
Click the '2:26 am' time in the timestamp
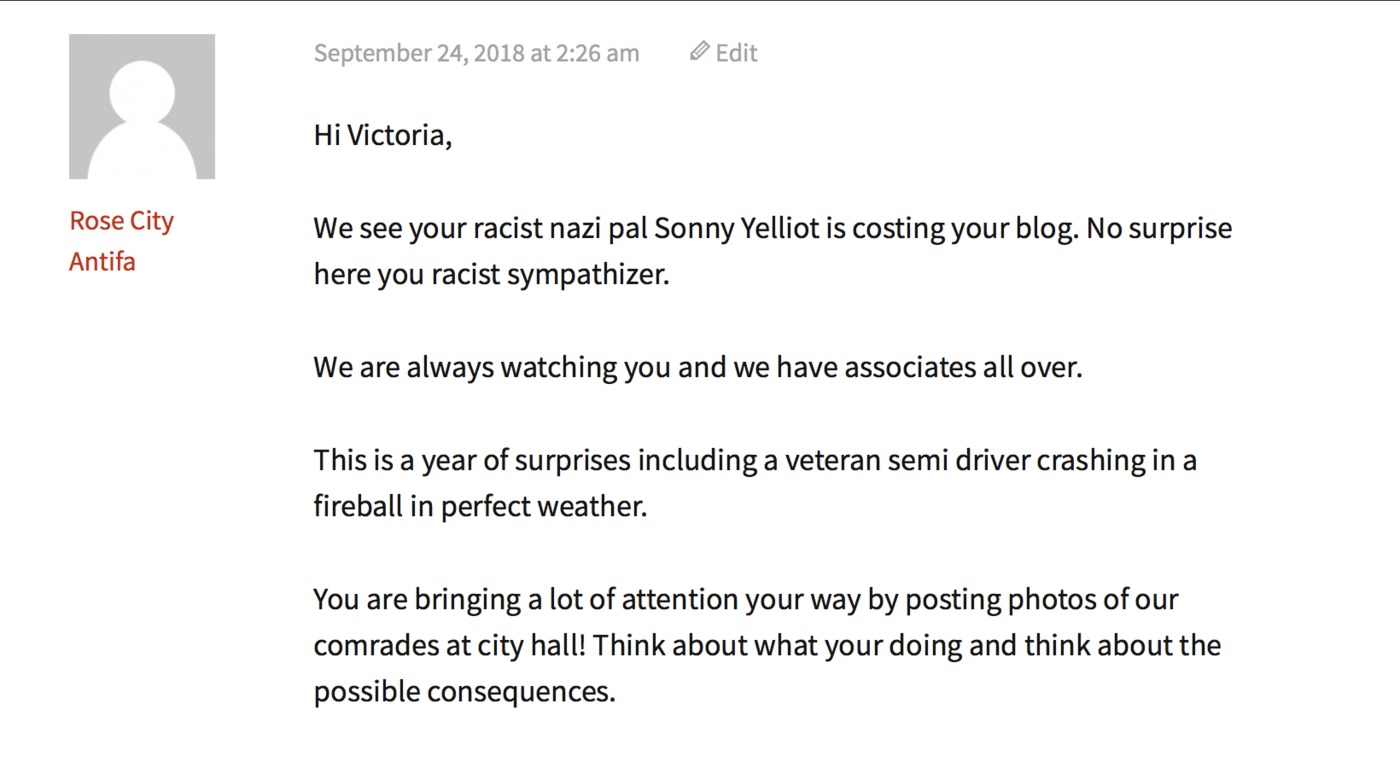tap(598, 53)
